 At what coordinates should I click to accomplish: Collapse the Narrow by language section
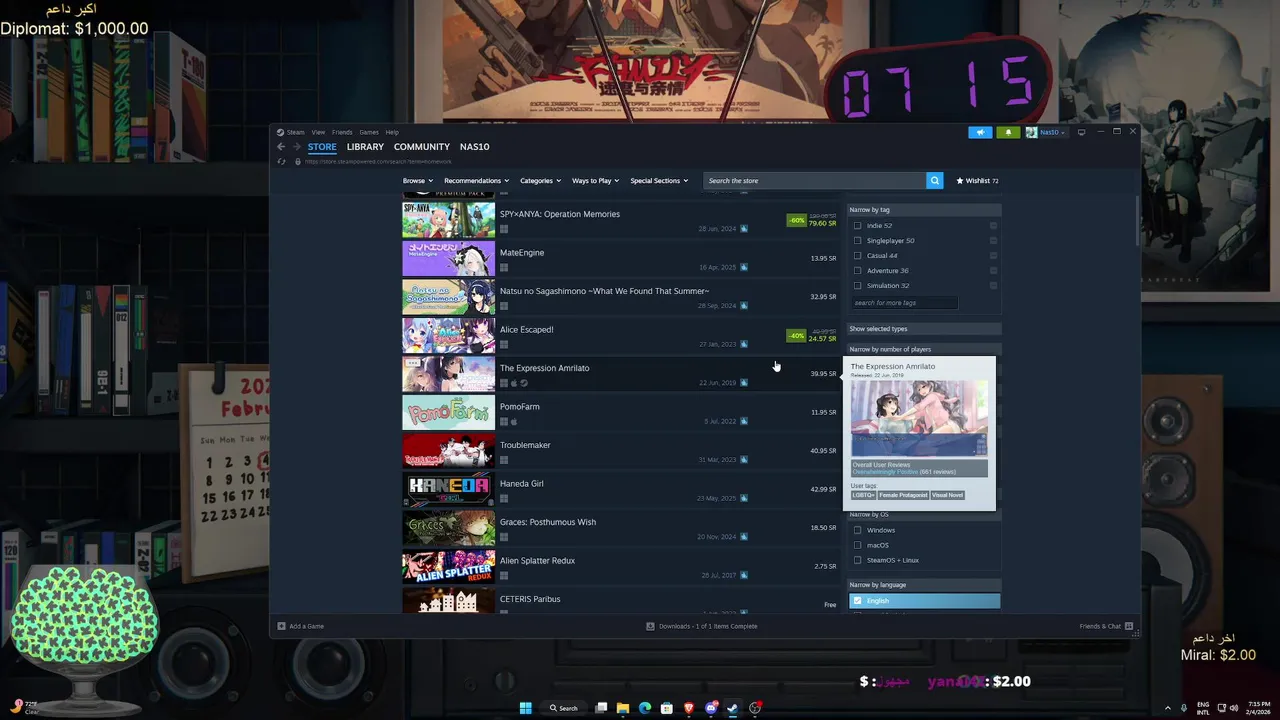tap(924, 585)
